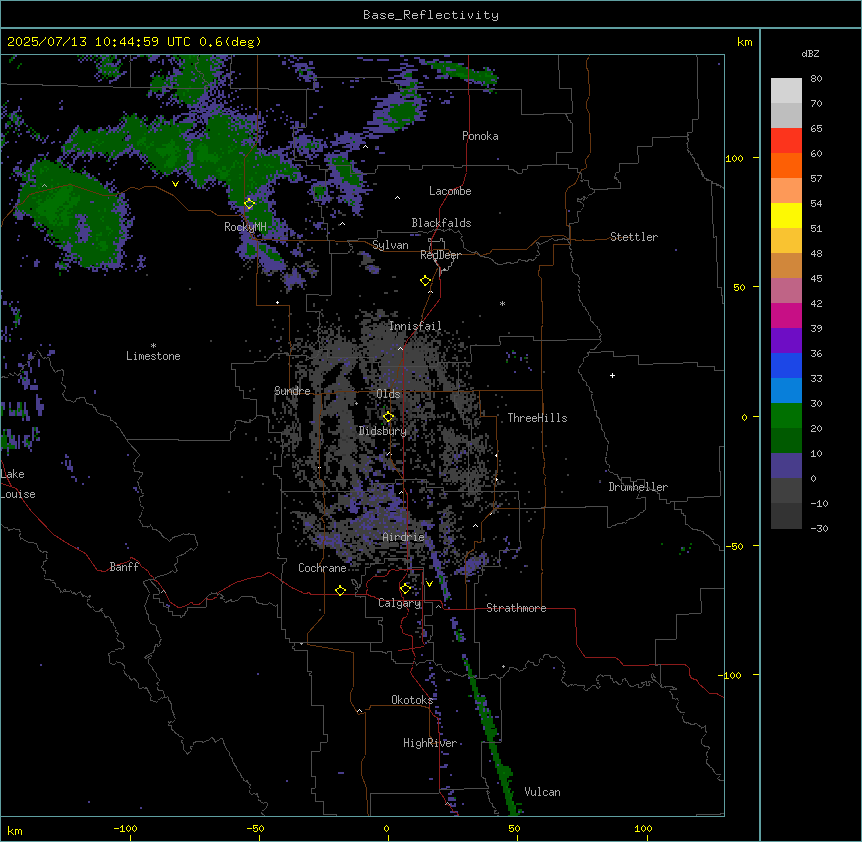
Task: Click the Didsbury town label
Action: pyautogui.click(x=383, y=431)
